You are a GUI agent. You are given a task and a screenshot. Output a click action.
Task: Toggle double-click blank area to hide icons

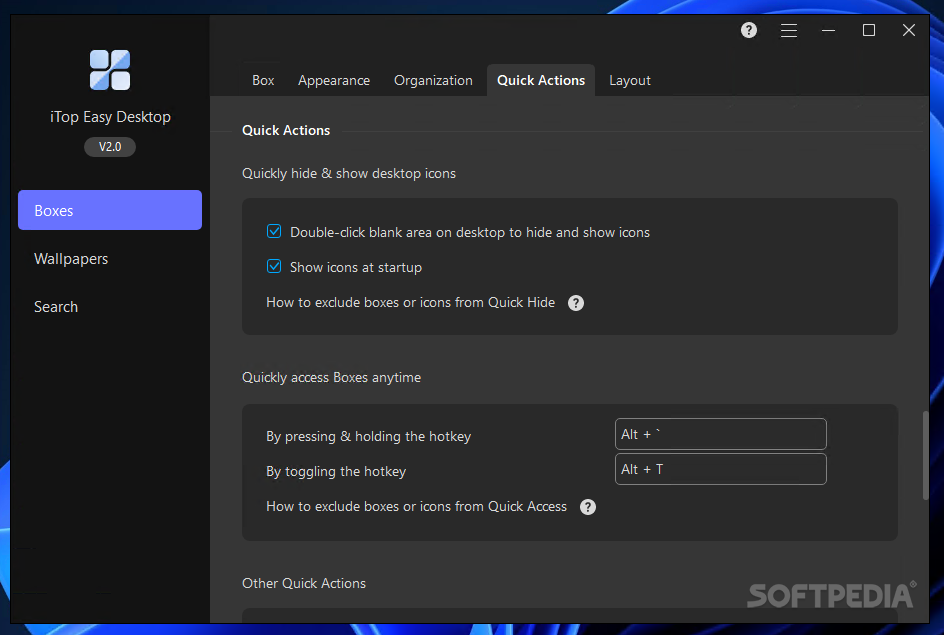pyautogui.click(x=274, y=231)
